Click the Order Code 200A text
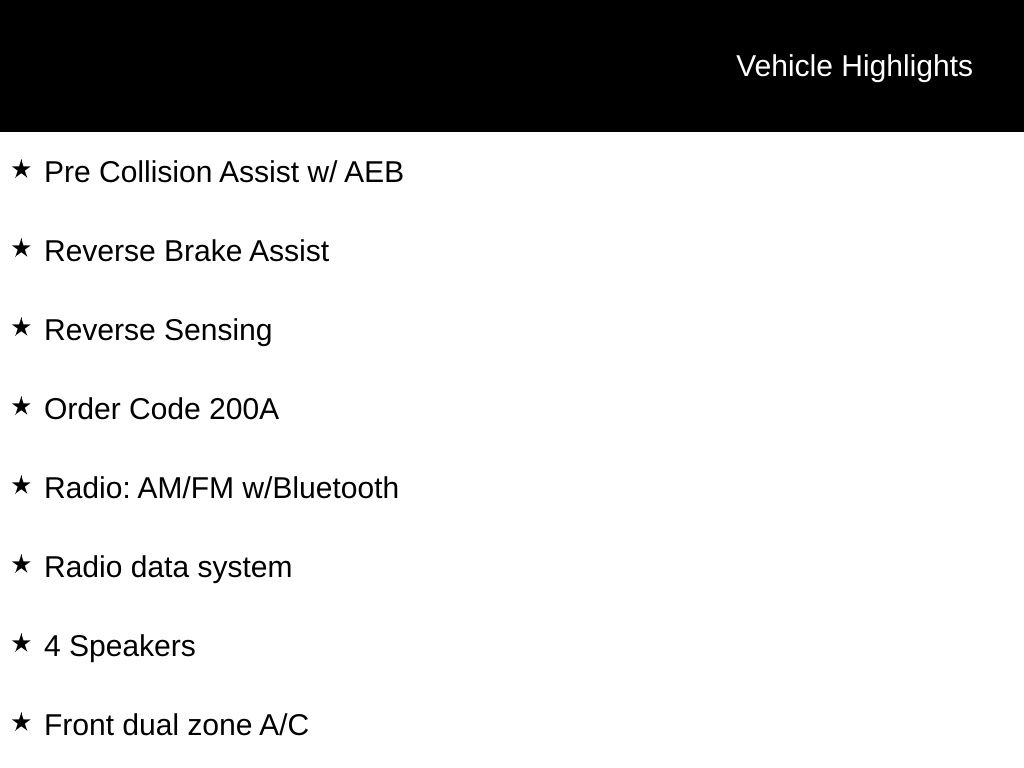This screenshot has height=768, width=1024. [162, 409]
